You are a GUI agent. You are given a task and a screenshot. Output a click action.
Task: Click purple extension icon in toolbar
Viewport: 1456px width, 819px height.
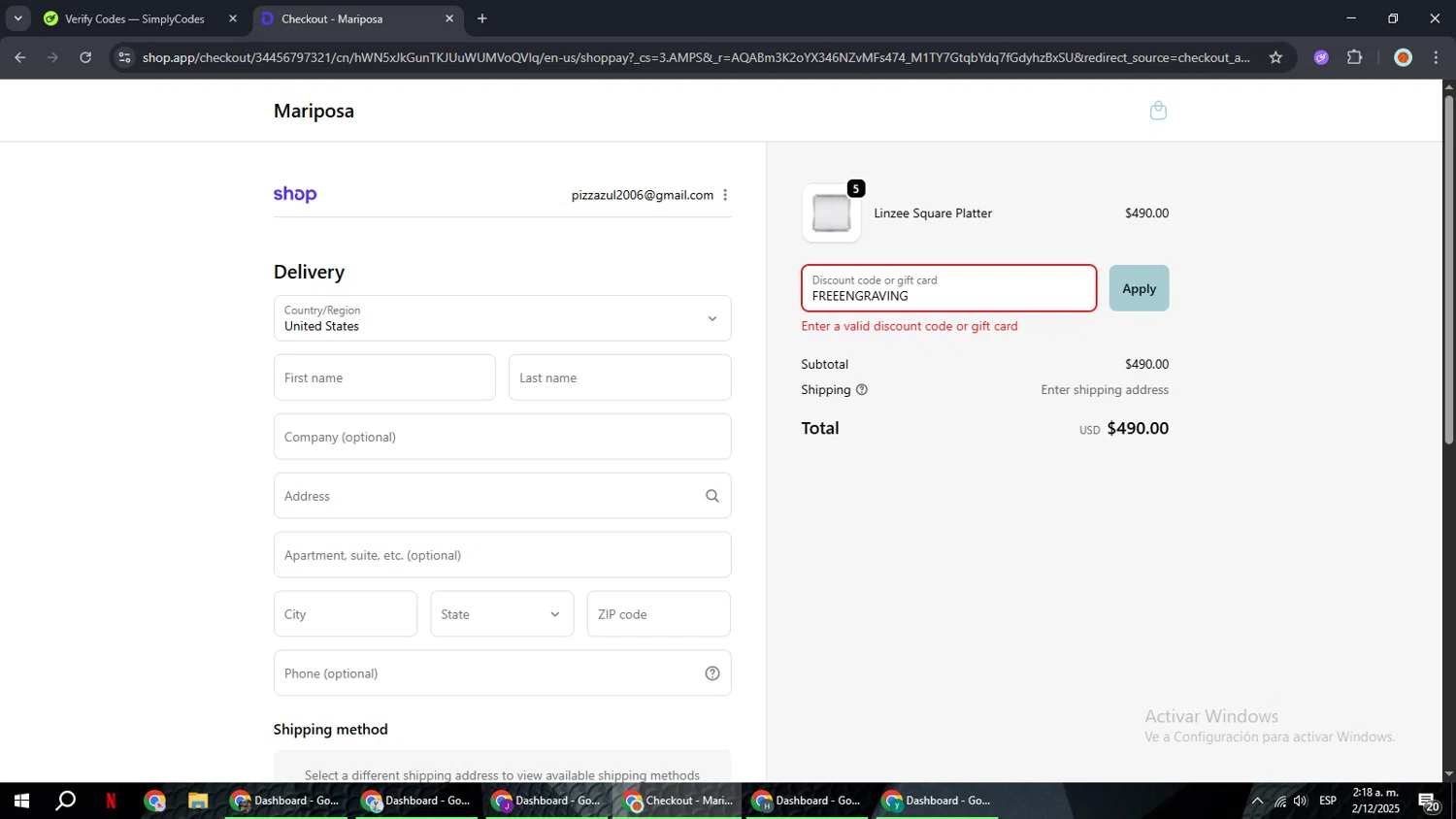(1321, 57)
